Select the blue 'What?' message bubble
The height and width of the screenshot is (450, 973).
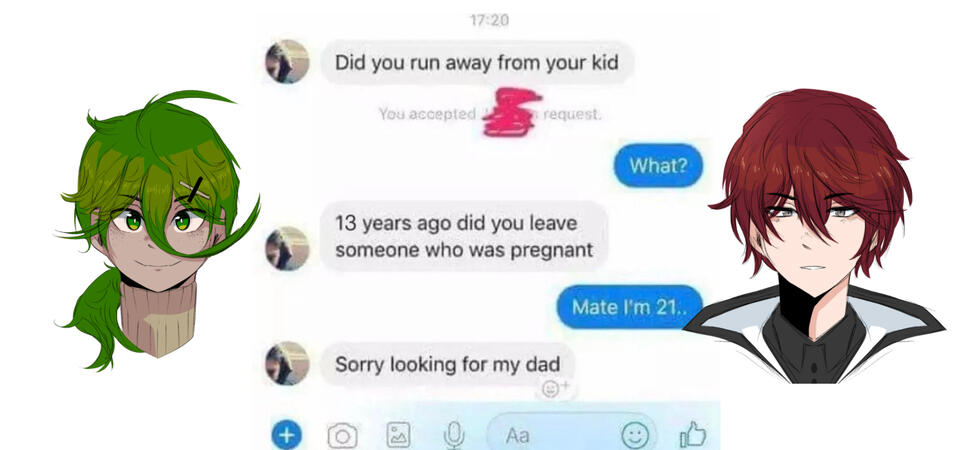[x=658, y=165]
